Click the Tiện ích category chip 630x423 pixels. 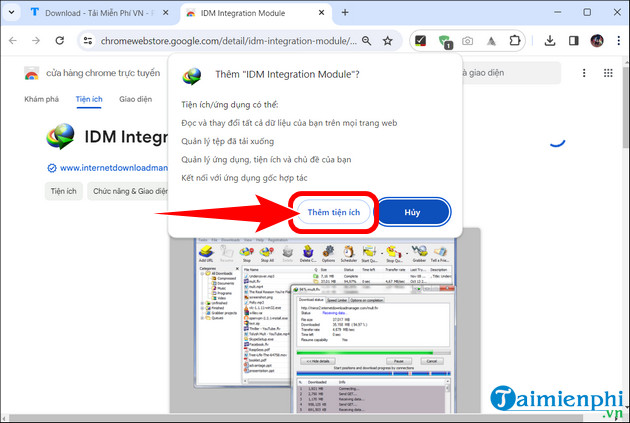[x=63, y=191]
